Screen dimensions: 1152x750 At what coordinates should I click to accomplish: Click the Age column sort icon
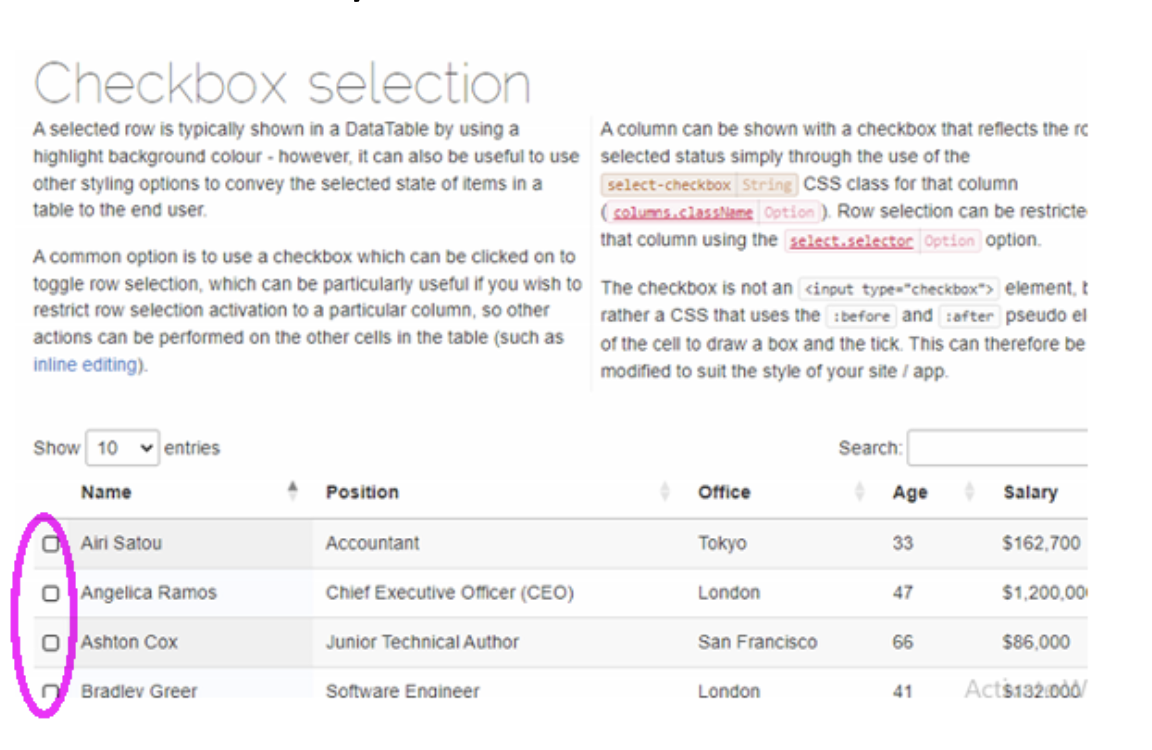click(969, 492)
